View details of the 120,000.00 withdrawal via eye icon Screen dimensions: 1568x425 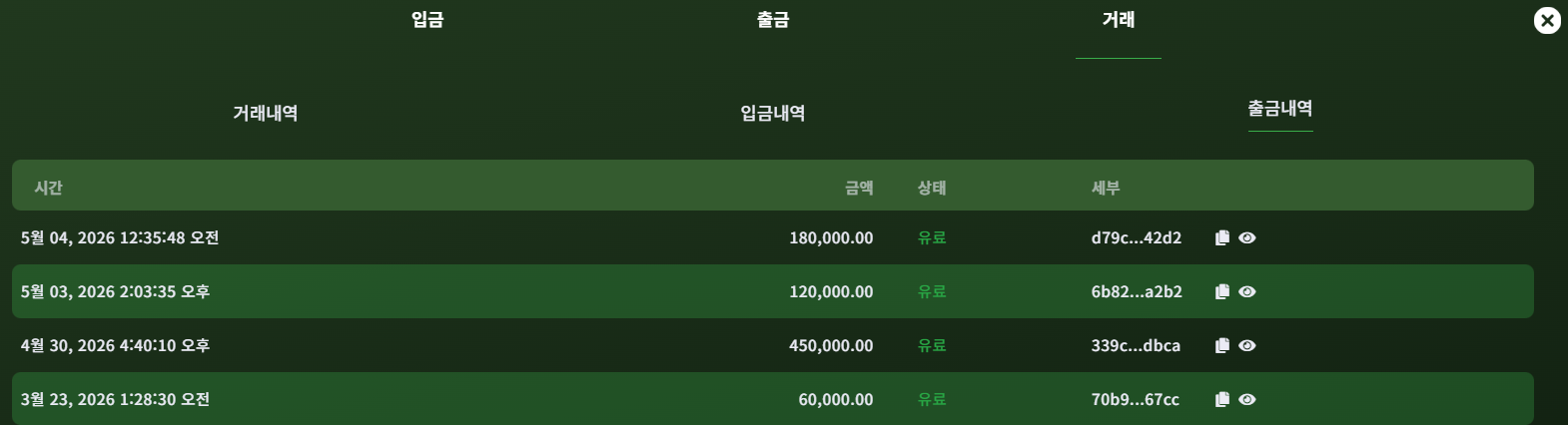click(x=1247, y=291)
